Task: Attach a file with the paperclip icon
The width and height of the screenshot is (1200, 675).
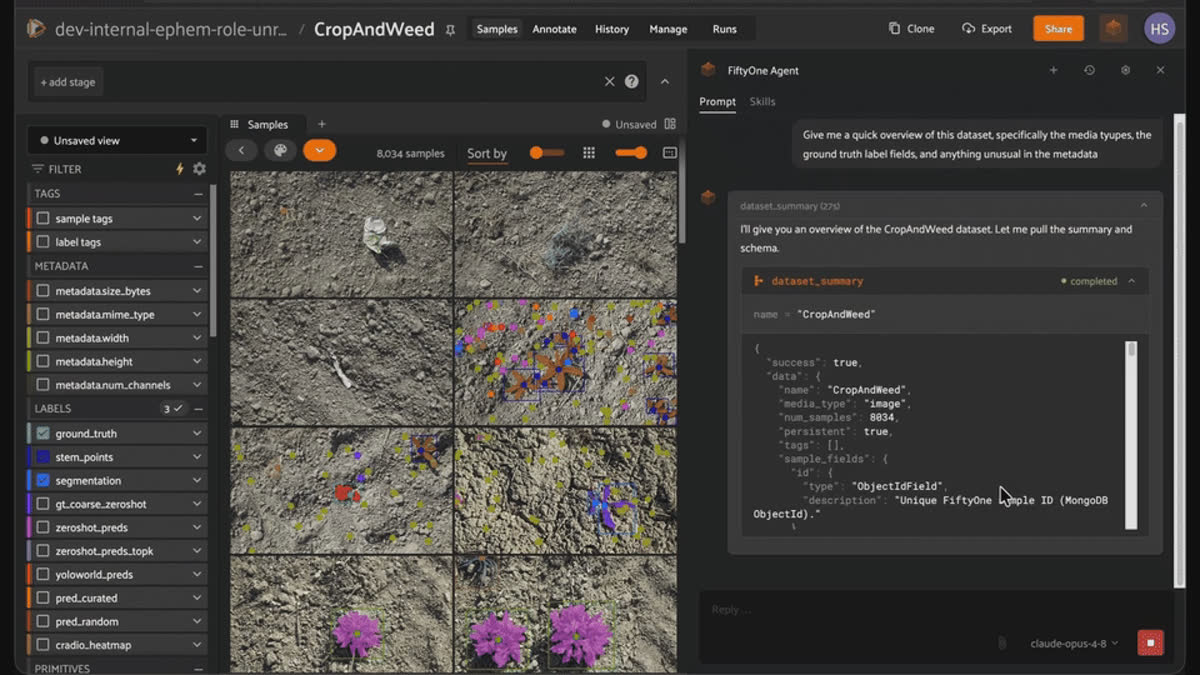Action: pos(1000,643)
